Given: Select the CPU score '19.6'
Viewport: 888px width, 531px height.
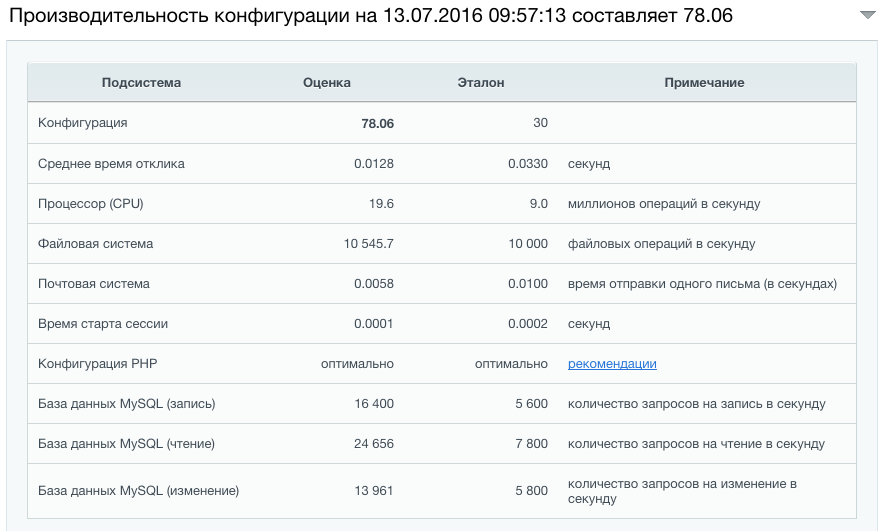Looking at the screenshot, I should [381, 204].
